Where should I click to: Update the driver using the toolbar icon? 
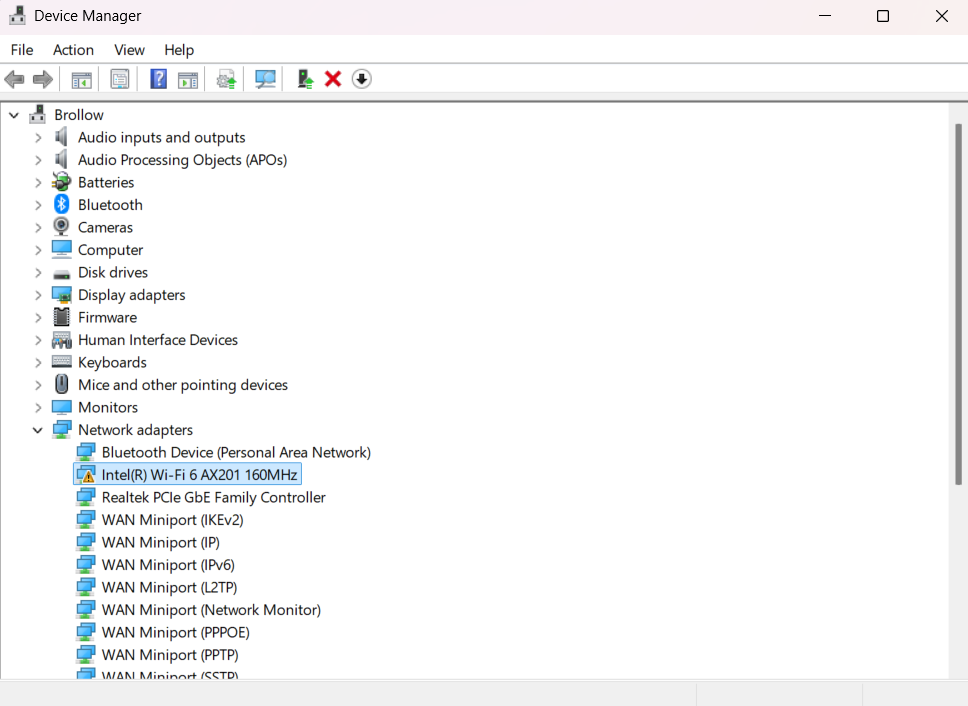pyautogui.click(x=303, y=79)
